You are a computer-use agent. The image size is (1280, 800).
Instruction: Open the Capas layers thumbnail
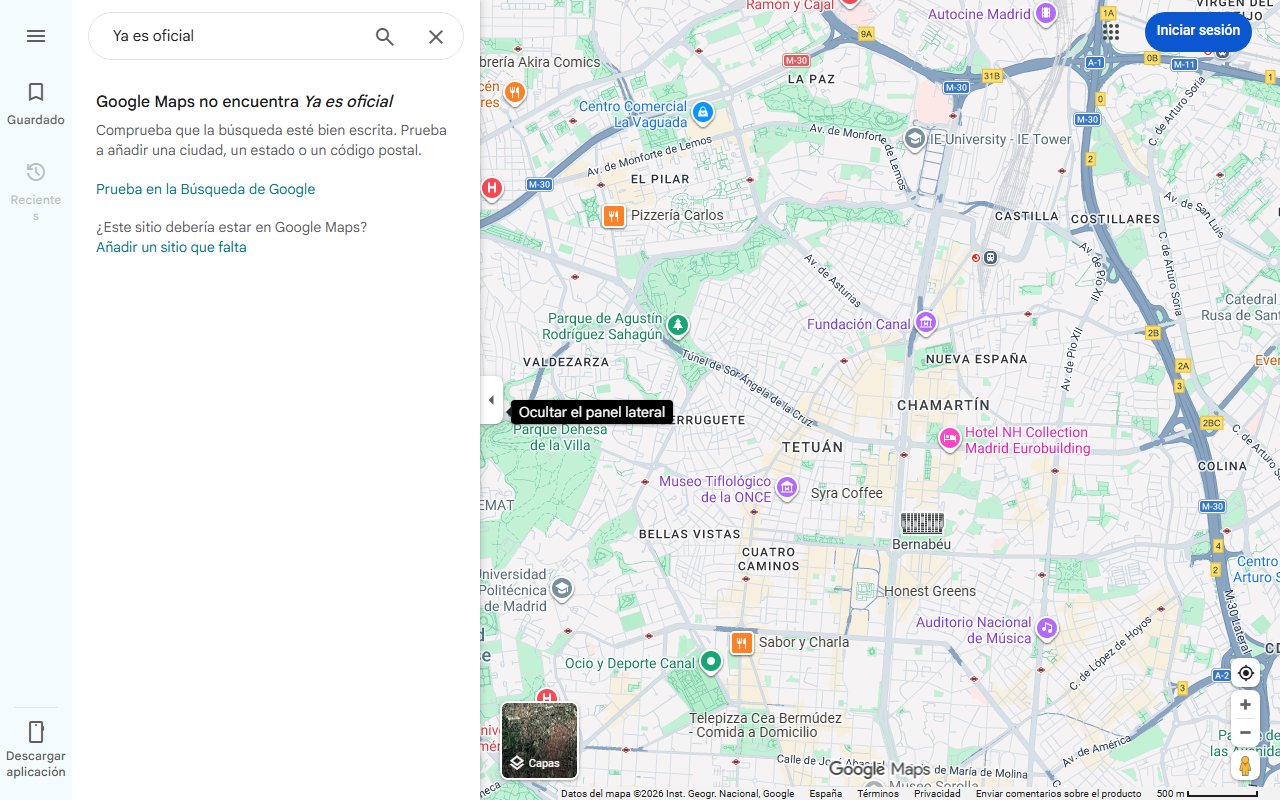coord(539,741)
